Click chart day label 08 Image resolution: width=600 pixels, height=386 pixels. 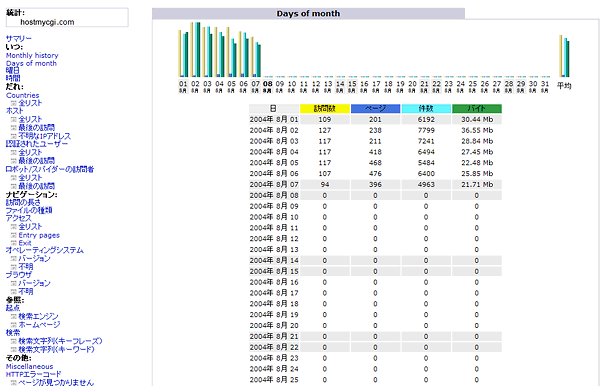pyautogui.click(x=267, y=87)
